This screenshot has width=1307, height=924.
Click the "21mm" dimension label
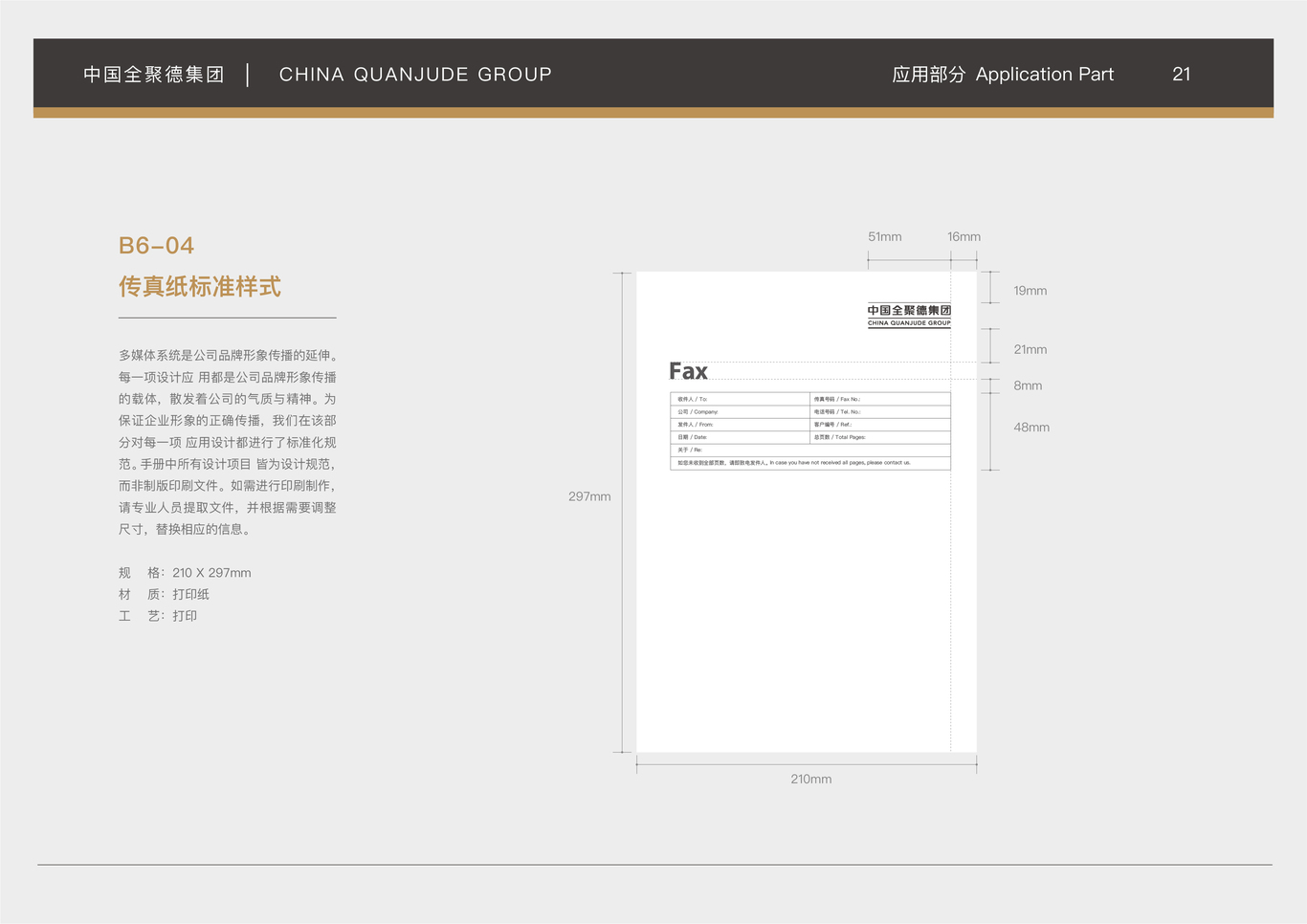click(1030, 350)
